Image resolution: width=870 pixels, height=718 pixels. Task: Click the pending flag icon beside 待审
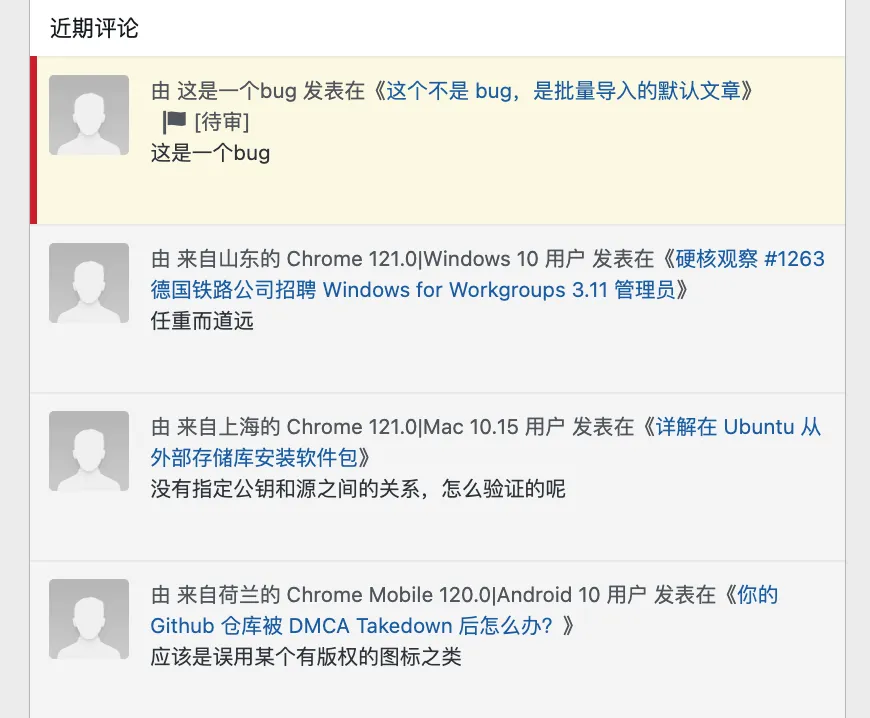click(x=175, y=122)
